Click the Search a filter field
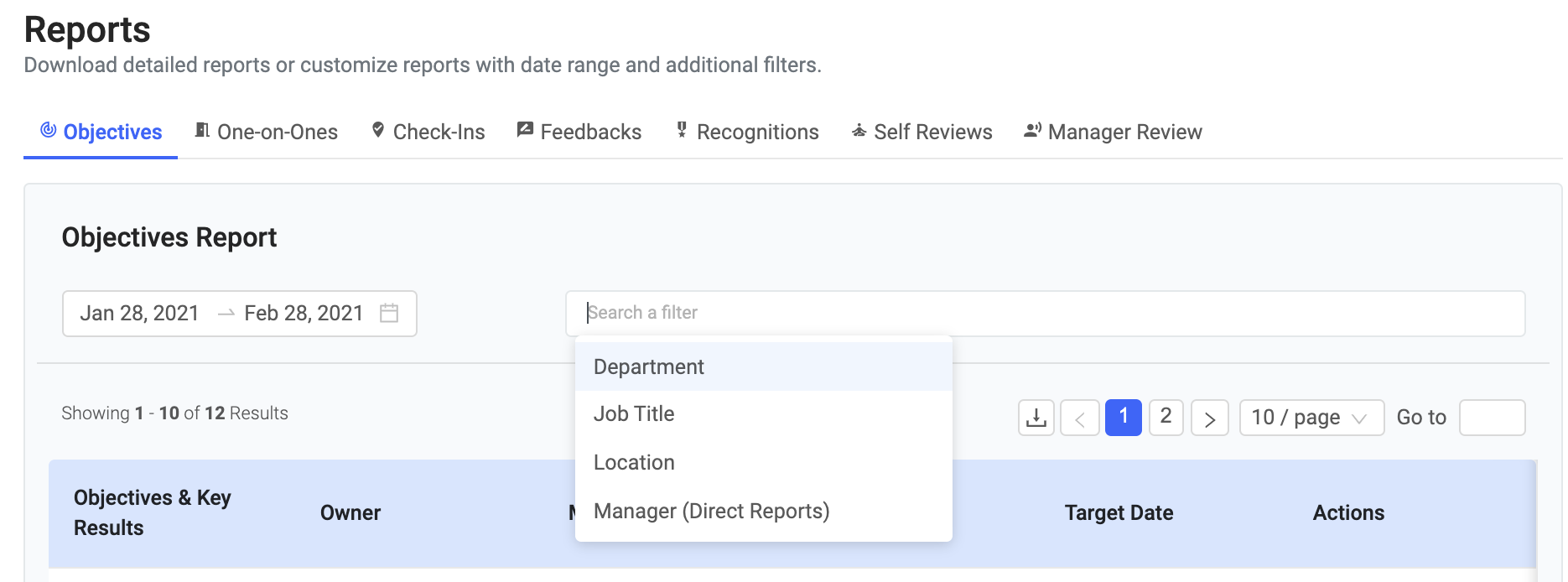 tap(1045, 313)
